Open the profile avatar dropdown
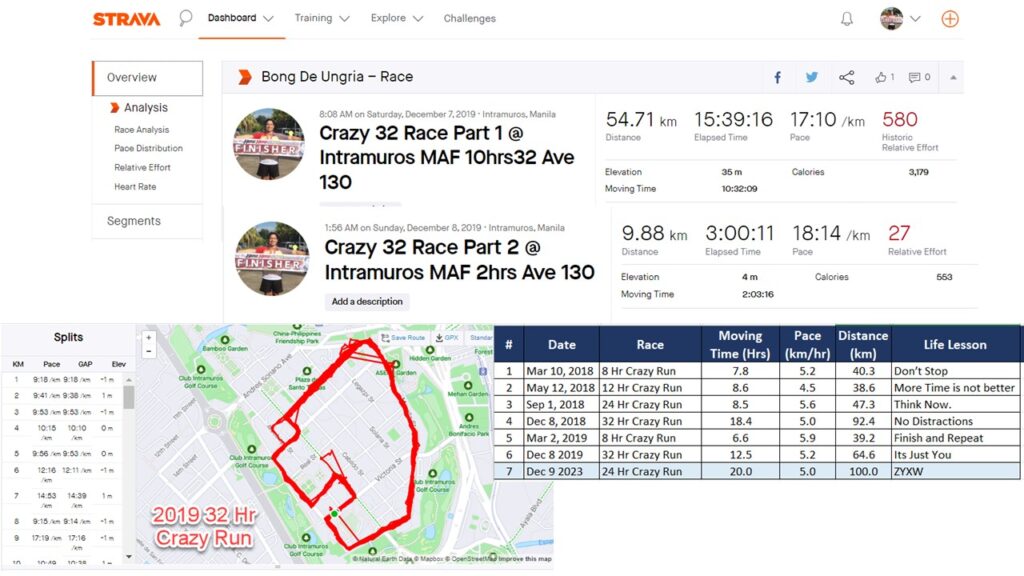The image size is (1024, 576). coord(899,19)
